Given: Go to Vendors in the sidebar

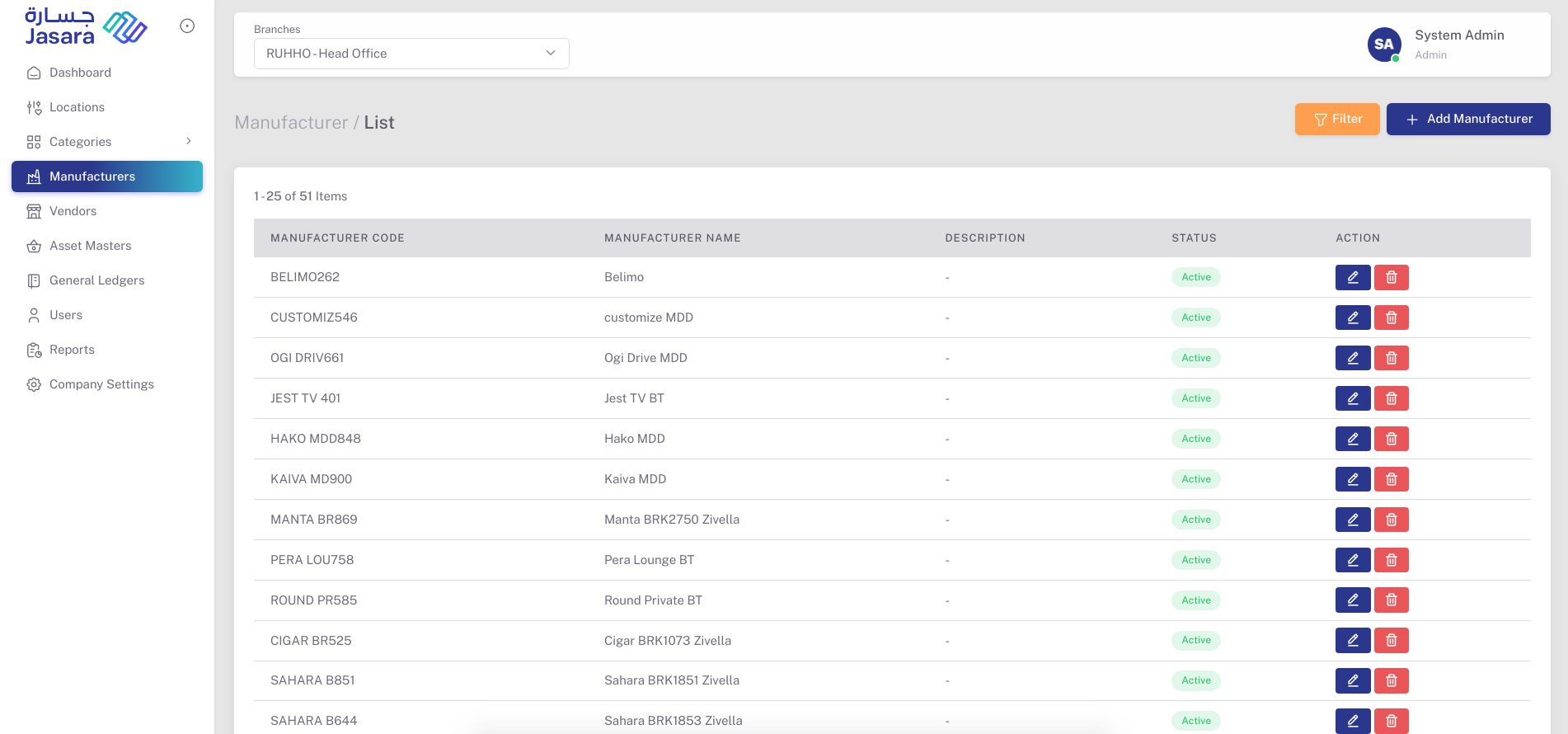Looking at the screenshot, I should tap(73, 211).
